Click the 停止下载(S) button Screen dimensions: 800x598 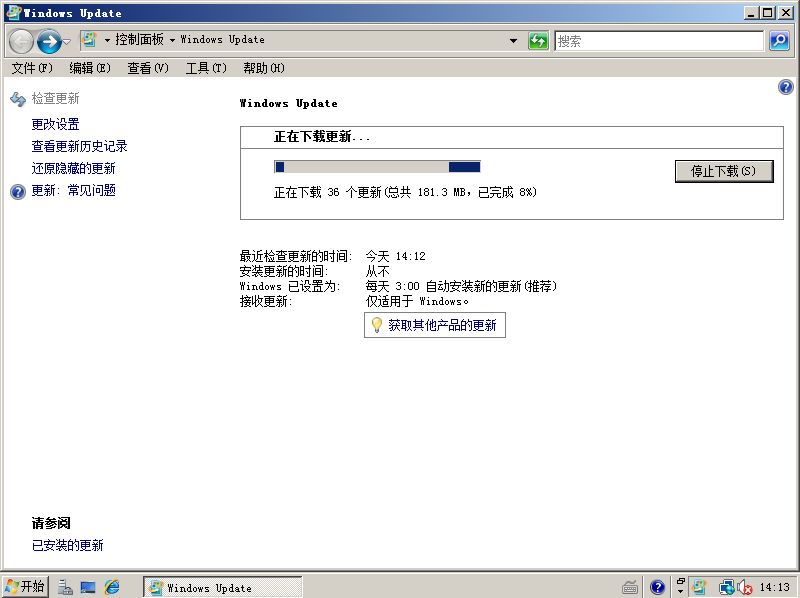(724, 171)
